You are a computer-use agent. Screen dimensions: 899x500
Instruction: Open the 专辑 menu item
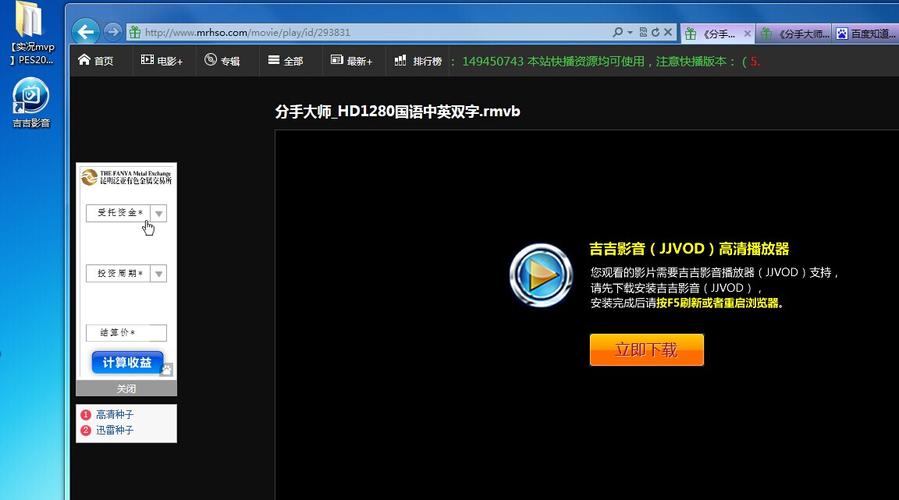pyautogui.click(x=222, y=60)
